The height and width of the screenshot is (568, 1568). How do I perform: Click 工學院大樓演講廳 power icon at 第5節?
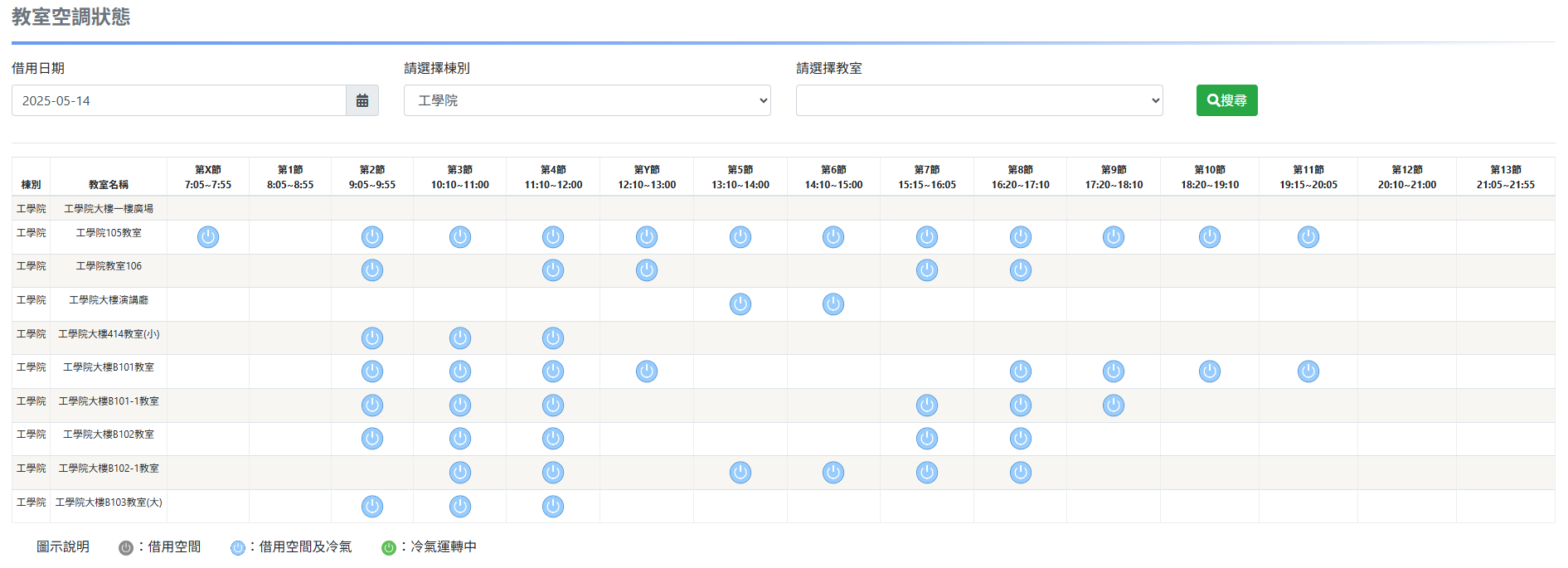740,304
